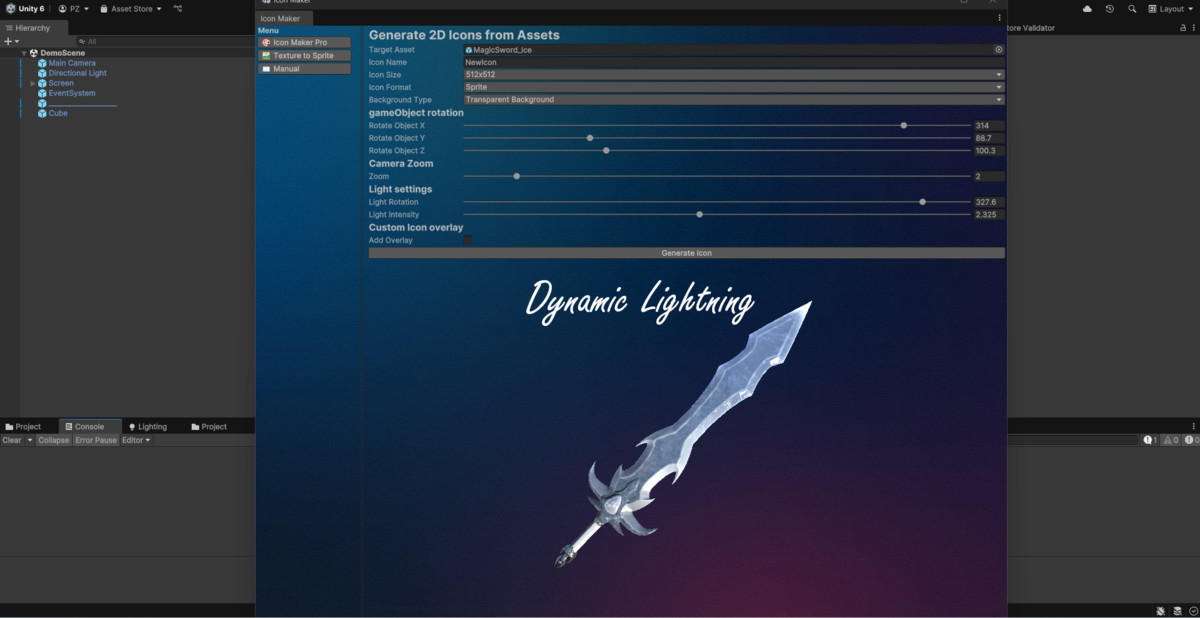
Task: Open the Layout dropdown
Action: click(1169, 9)
